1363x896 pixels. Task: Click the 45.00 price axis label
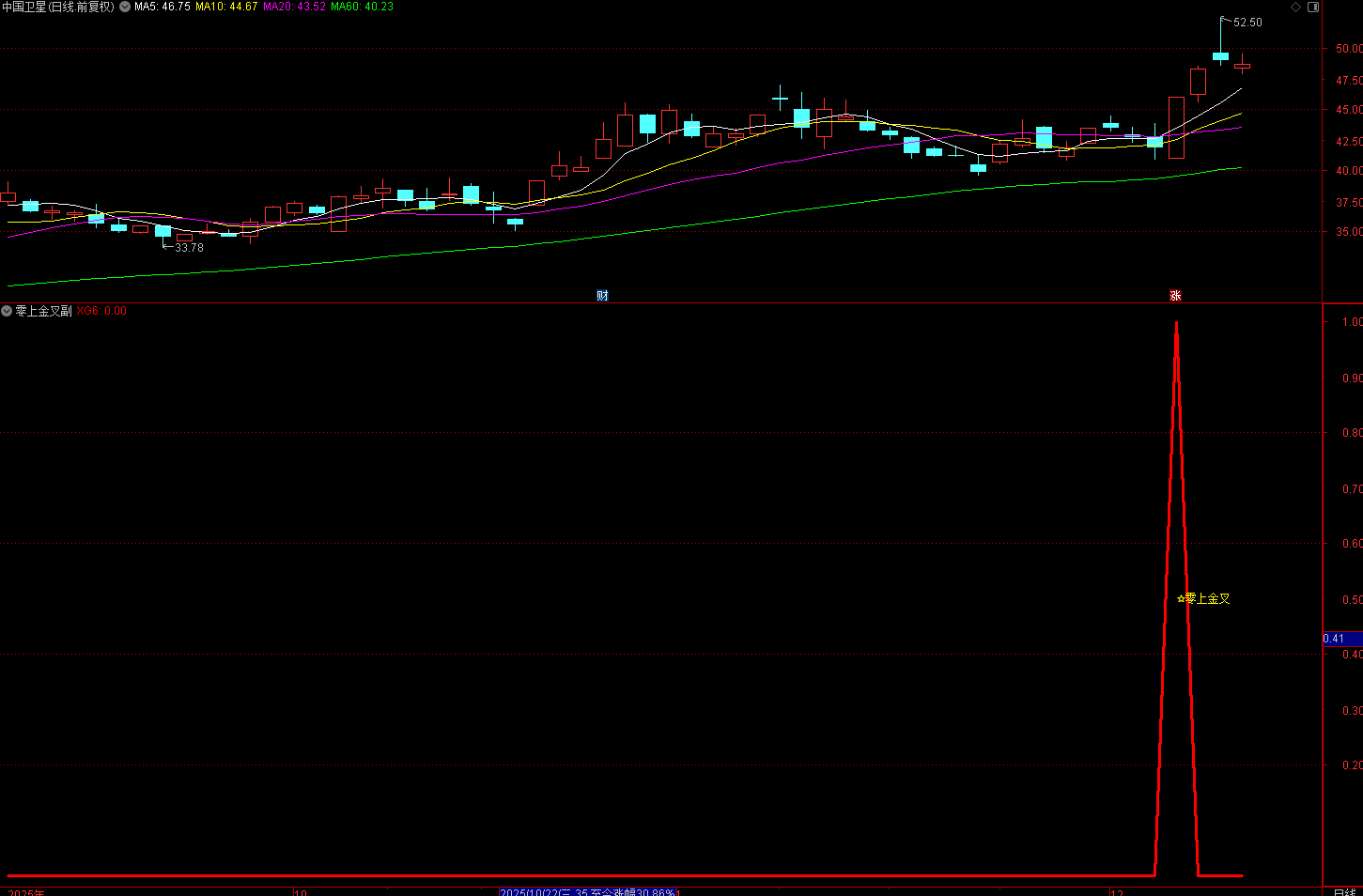[1349, 110]
